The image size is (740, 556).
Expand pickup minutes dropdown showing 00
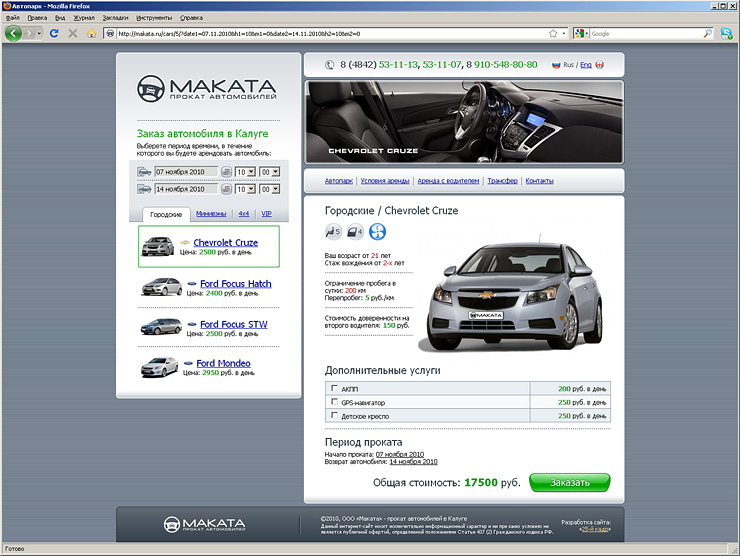(269, 172)
